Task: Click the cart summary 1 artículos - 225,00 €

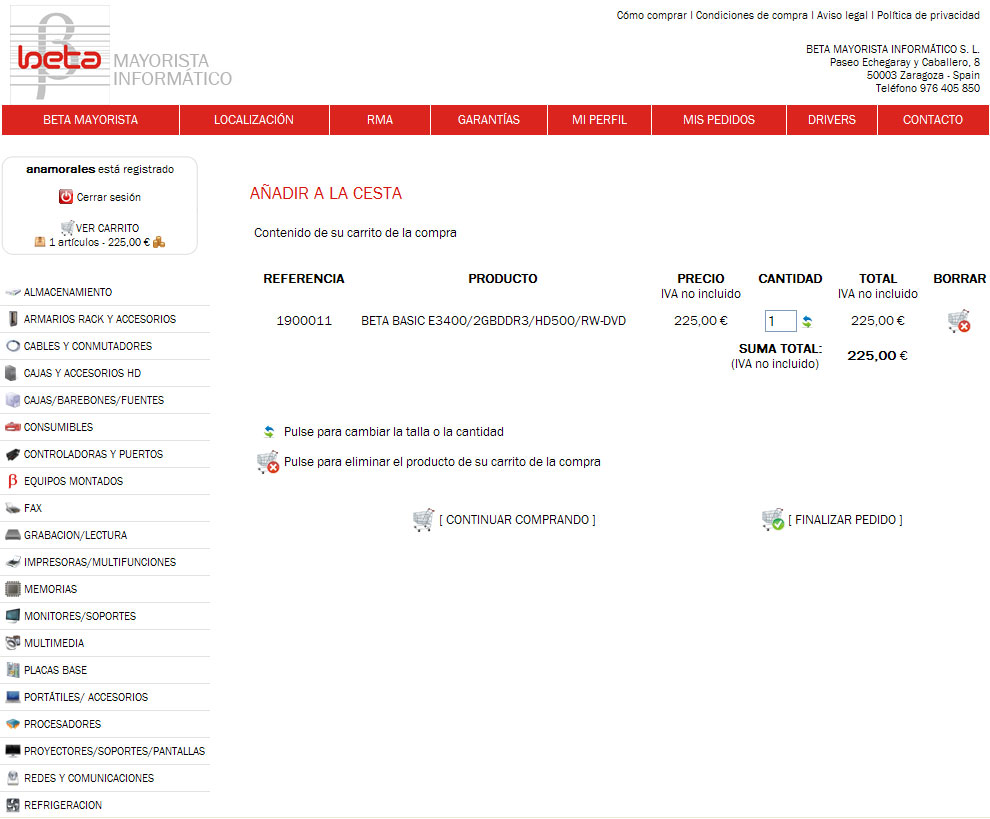Action: click(100, 242)
